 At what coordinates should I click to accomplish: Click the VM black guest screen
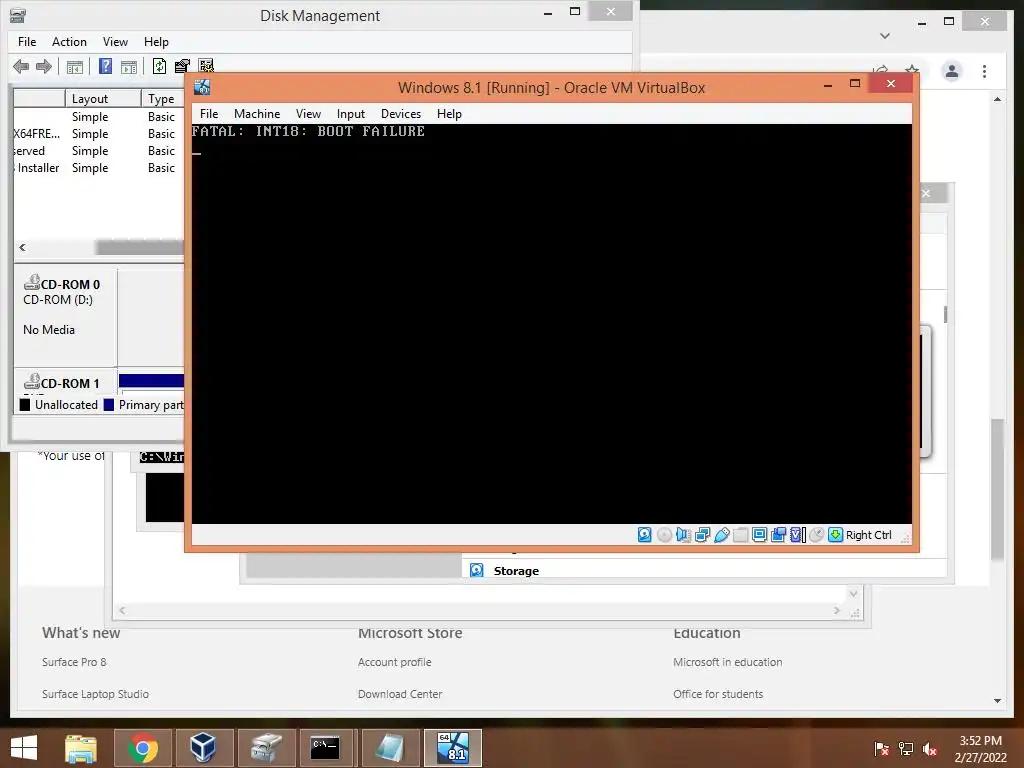(551, 324)
